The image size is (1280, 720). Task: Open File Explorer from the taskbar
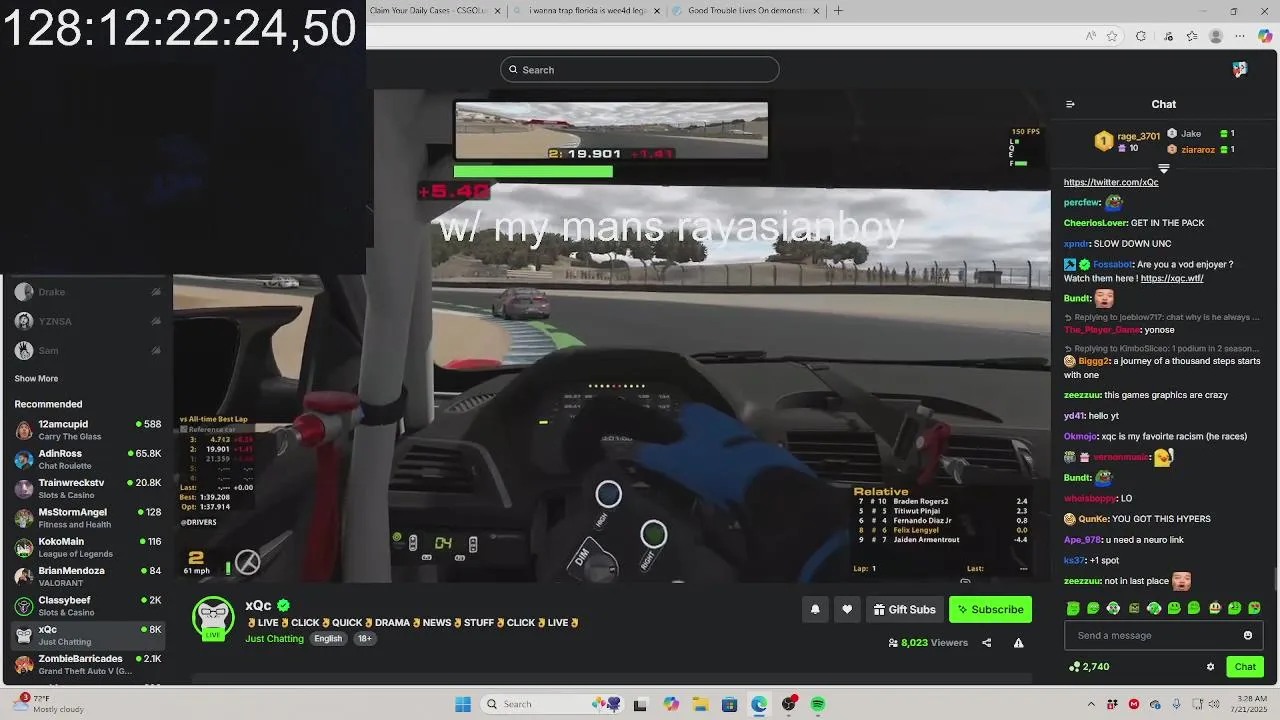(x=700, y=704)
